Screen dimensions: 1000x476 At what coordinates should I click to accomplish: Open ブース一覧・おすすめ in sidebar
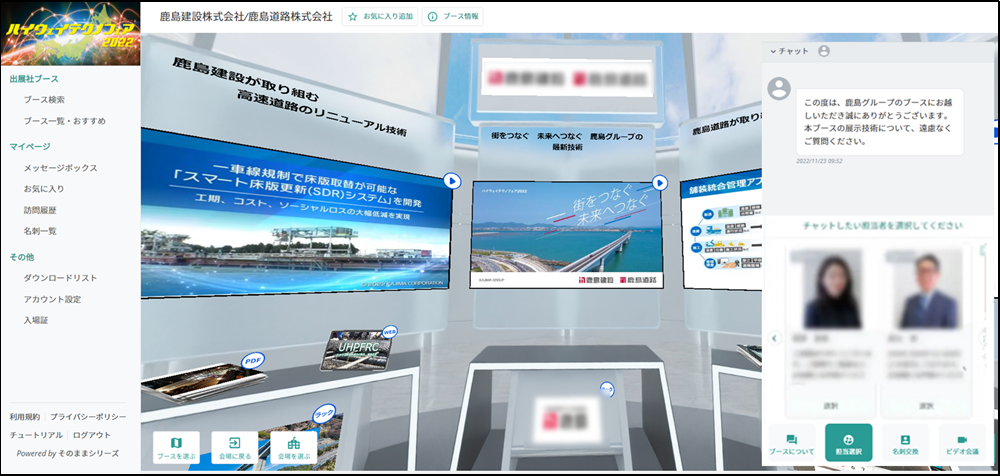point(64,121)
